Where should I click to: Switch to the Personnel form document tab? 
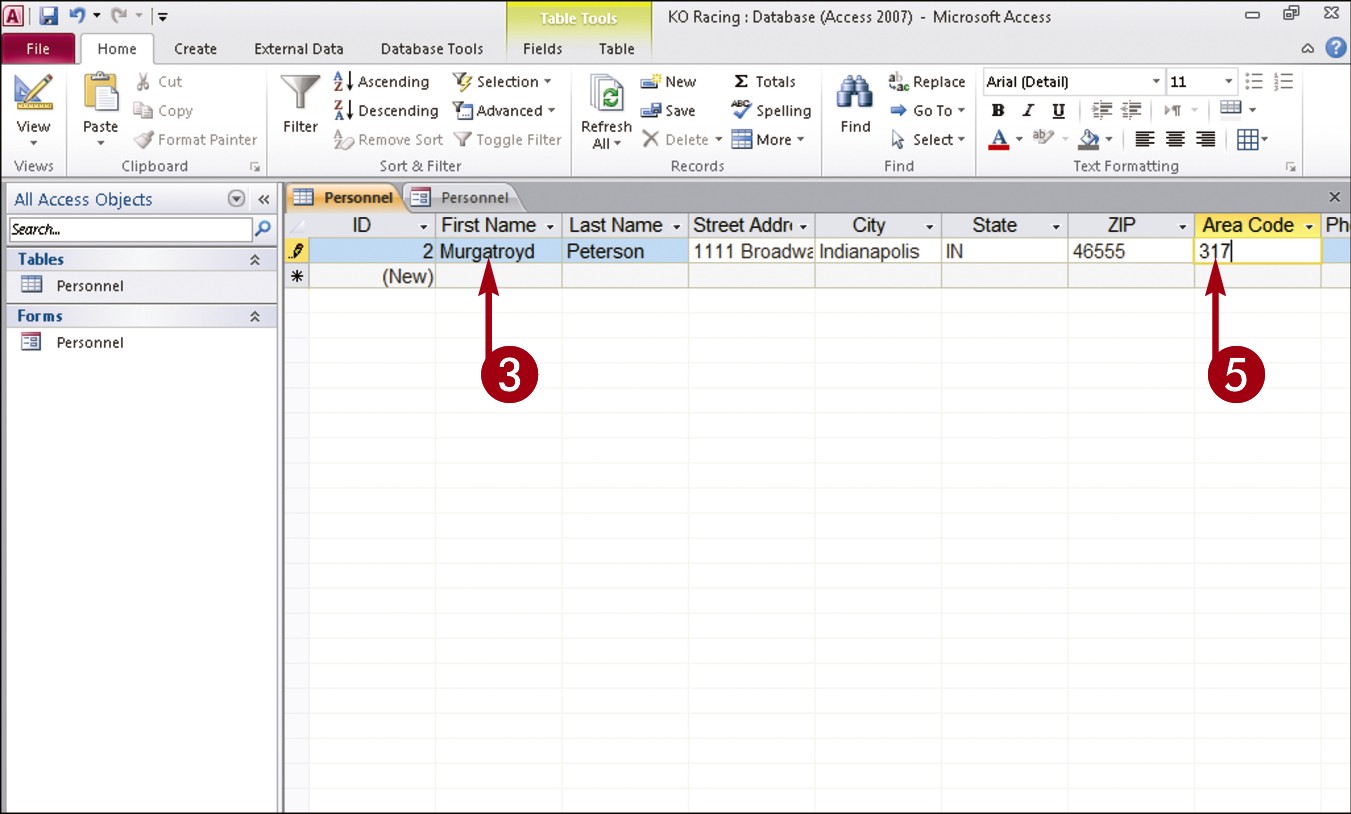coord(462,197)
